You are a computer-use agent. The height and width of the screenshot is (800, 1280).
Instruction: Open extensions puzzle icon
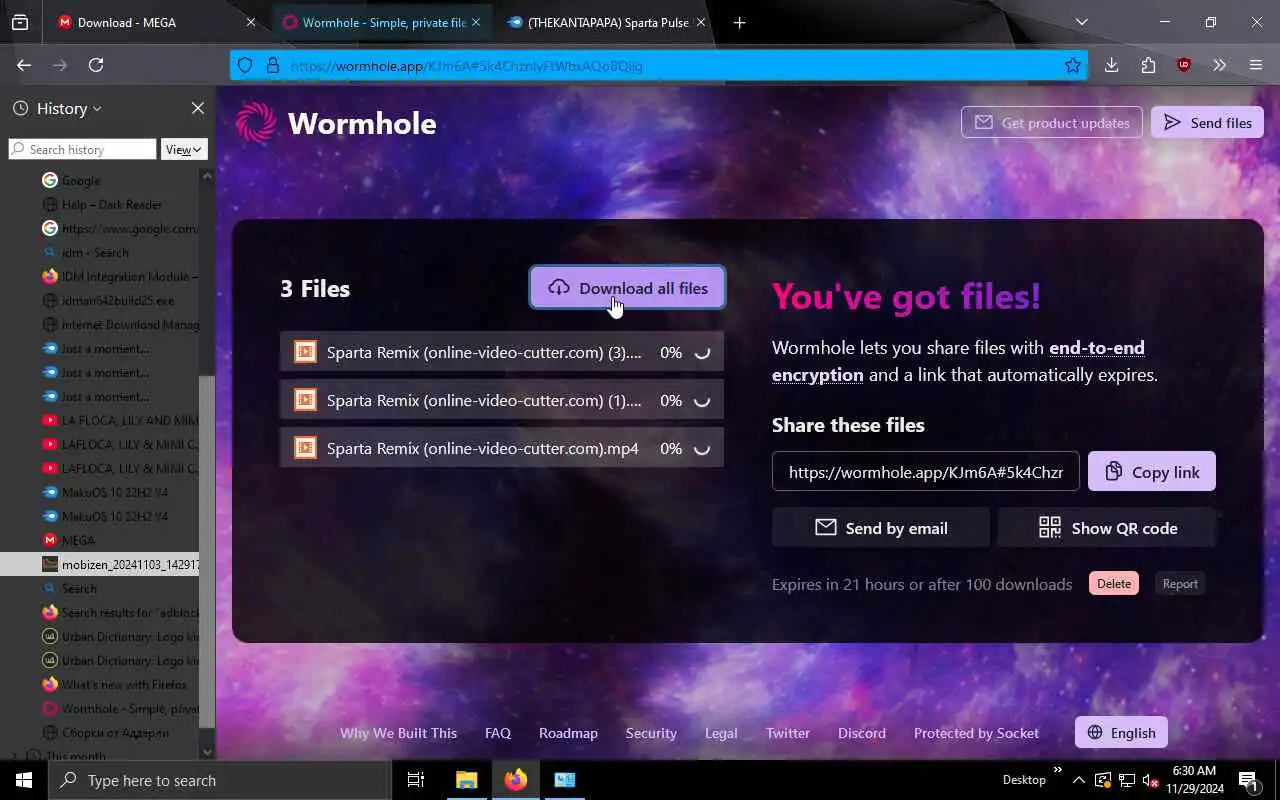coord(1148,65)
